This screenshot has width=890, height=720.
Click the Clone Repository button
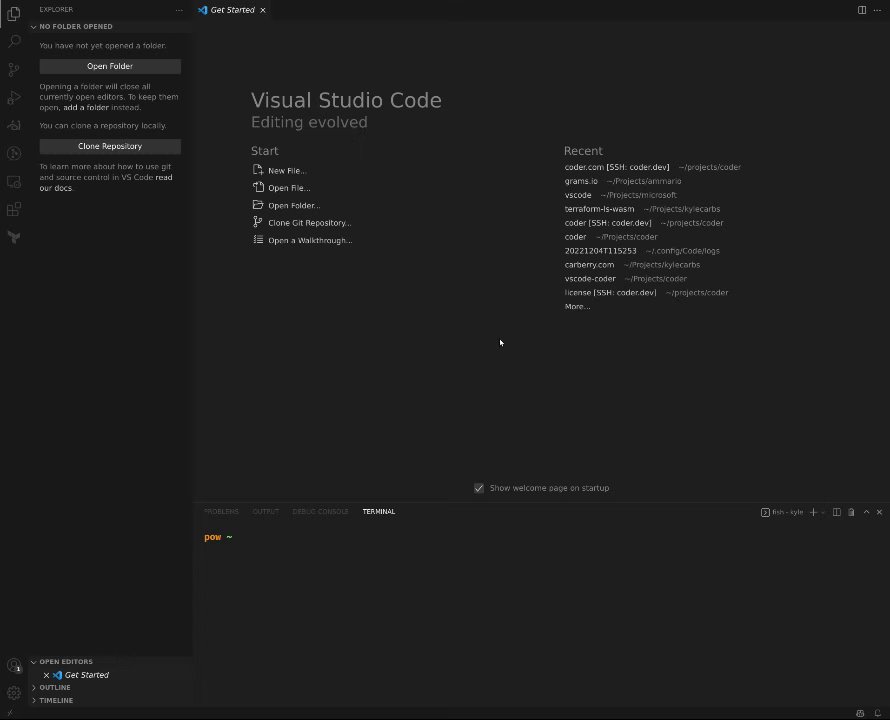pos(110,146)
